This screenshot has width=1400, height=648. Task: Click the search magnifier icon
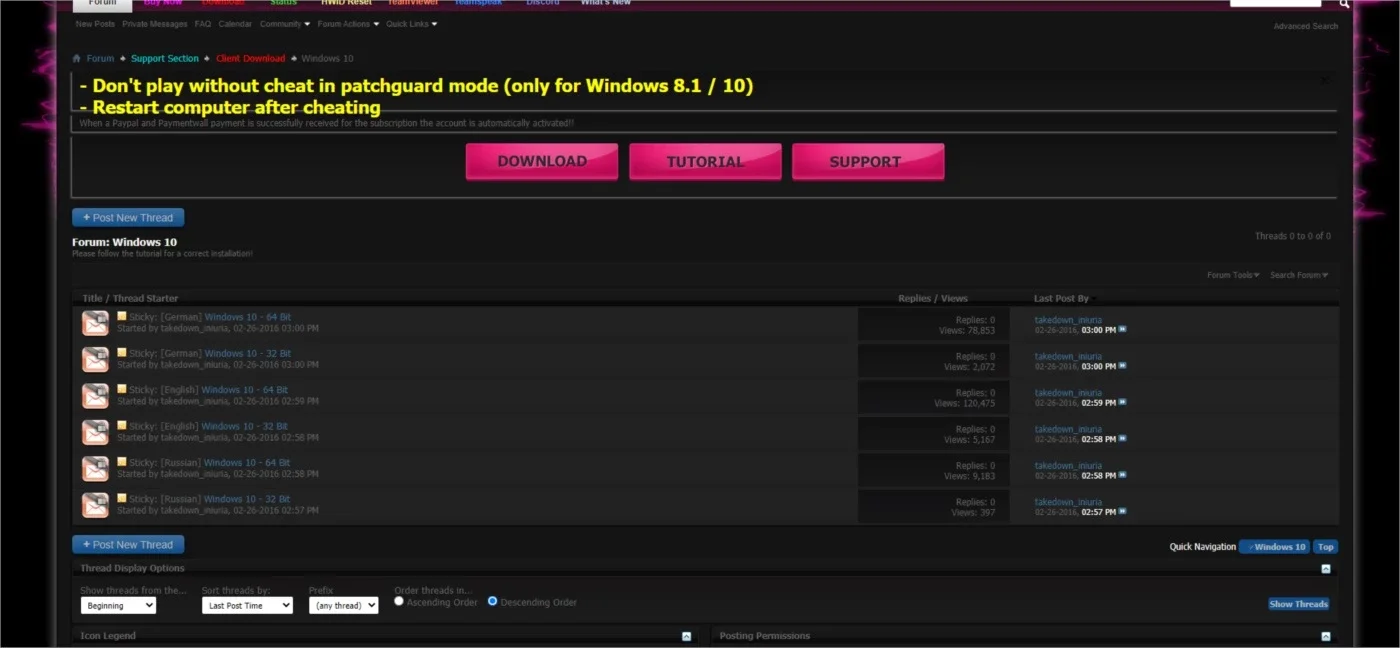(1344, 4)
